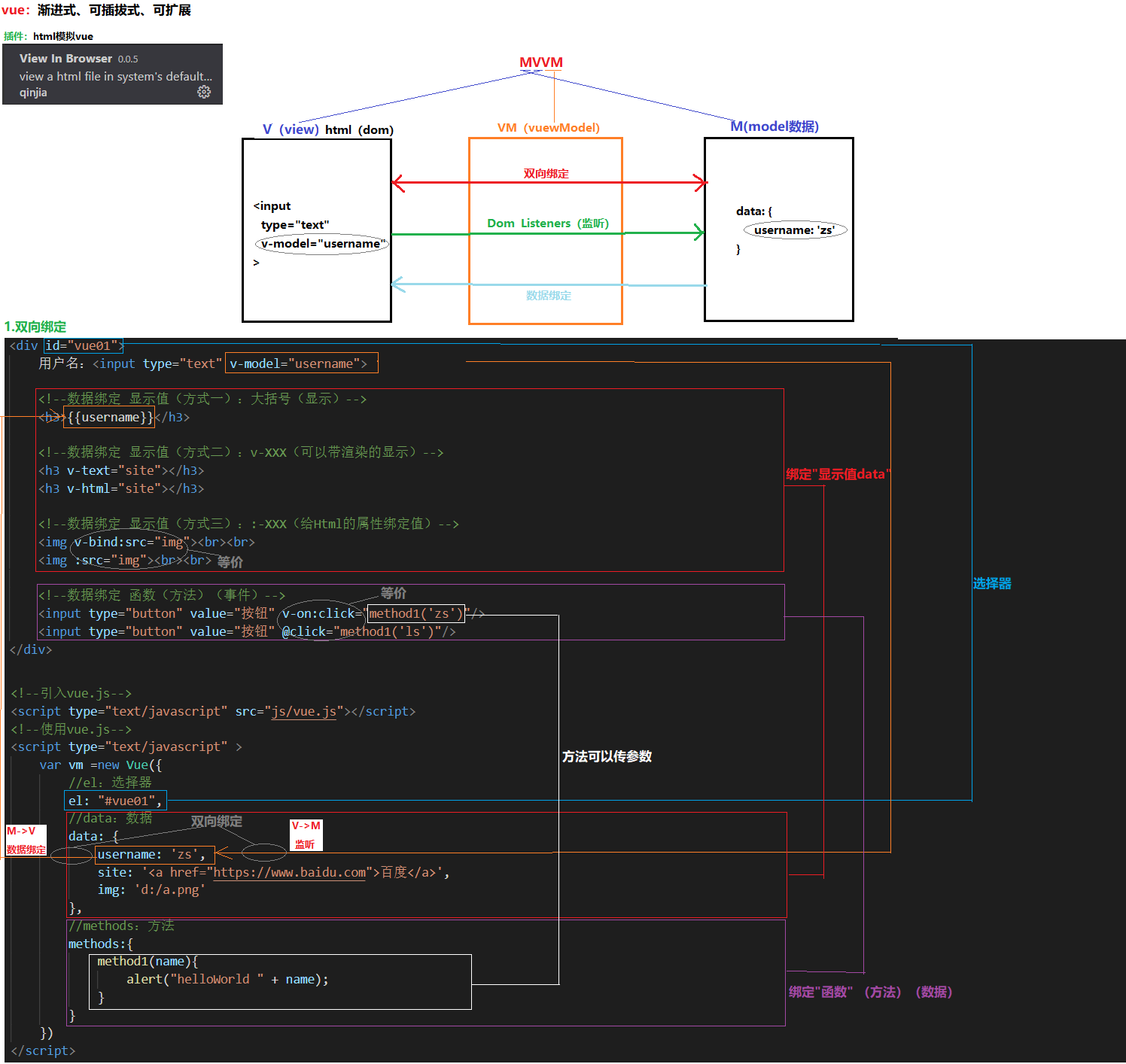Click the gear icon on View In Browser
The height and width of the screenshot is (1064, 1126).
click(x=204, y=92)
